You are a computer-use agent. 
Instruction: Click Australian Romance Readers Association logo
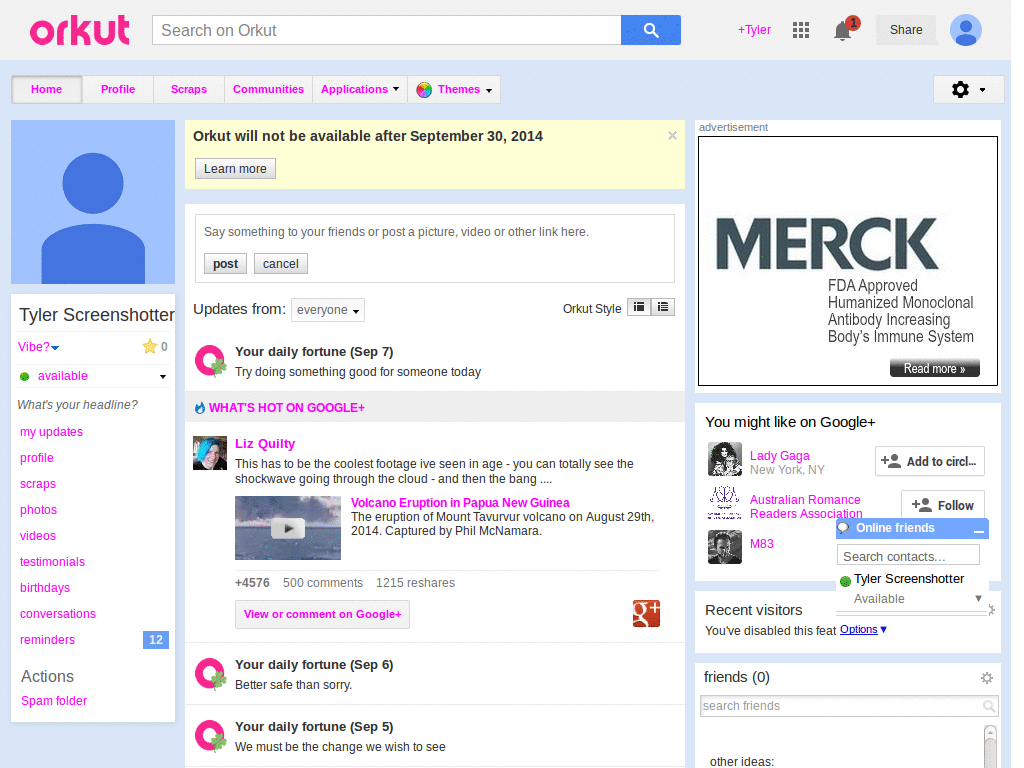point(724,502)
